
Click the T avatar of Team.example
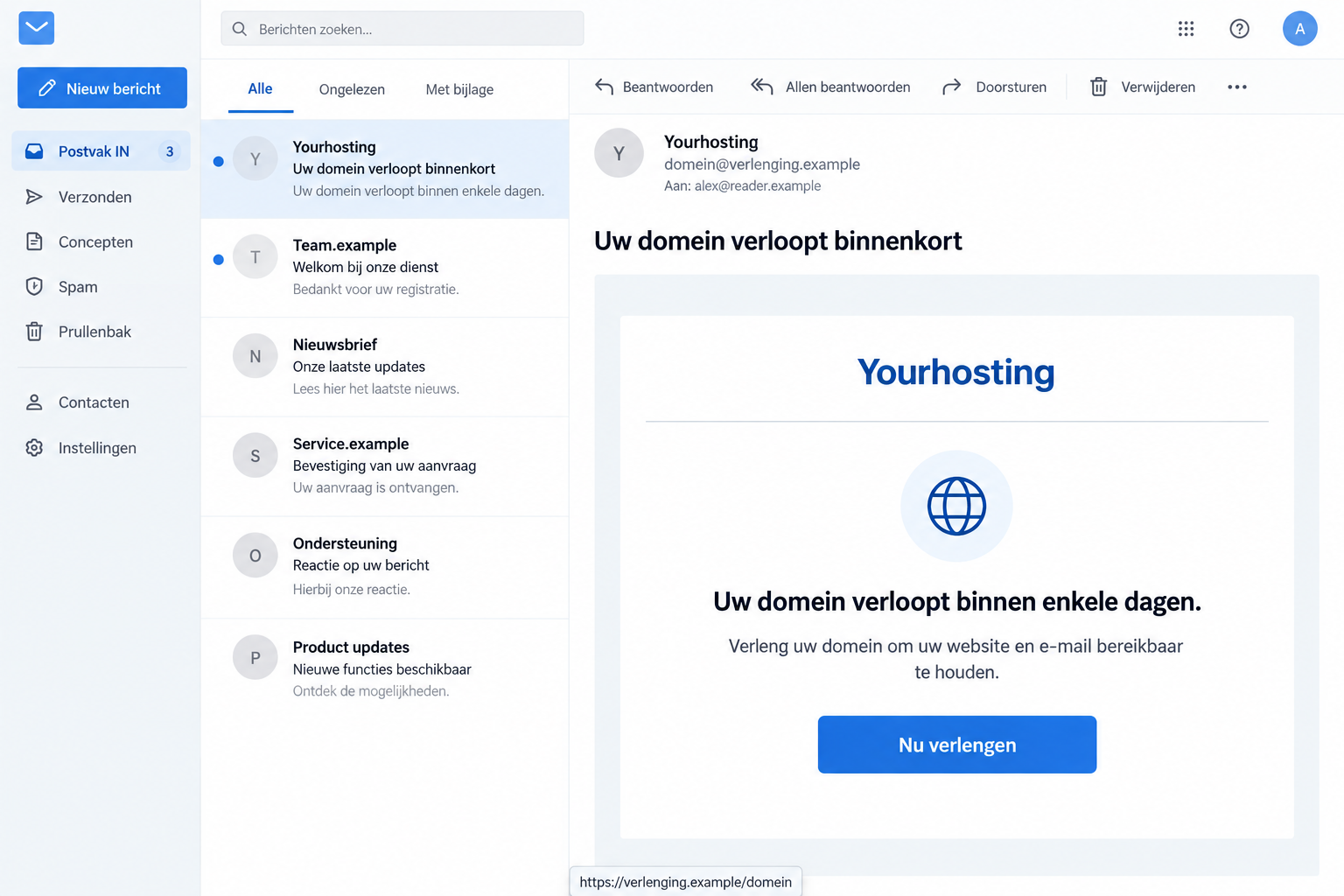pyautogui.click(x=255, y=256)
